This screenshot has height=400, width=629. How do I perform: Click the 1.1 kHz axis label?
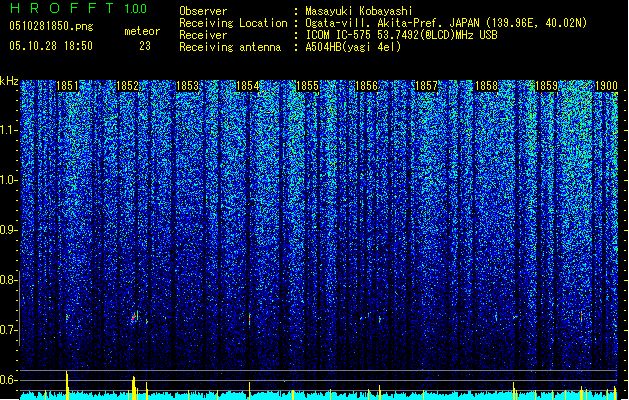pos(9,130)
